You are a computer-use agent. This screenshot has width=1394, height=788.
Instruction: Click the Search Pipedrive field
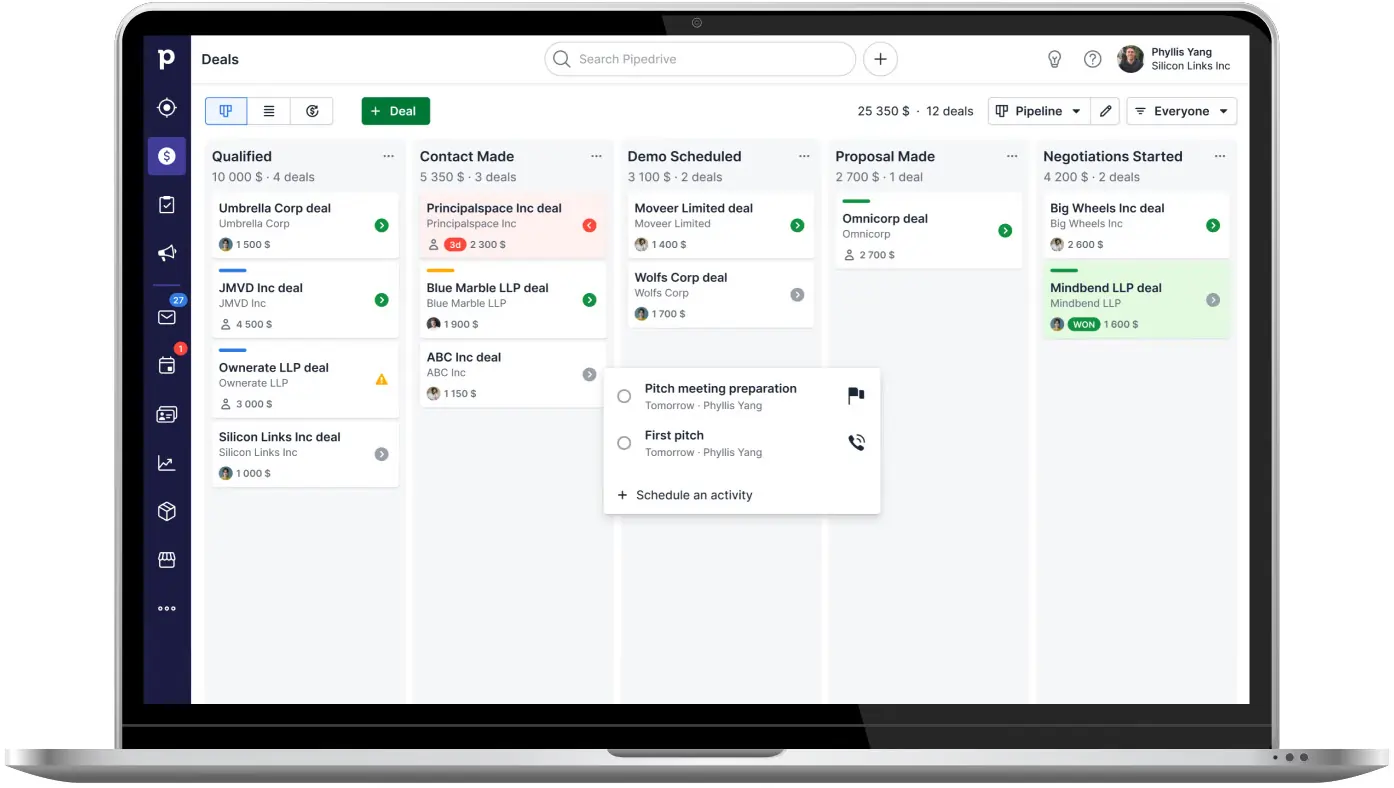[x=700, y=59]
